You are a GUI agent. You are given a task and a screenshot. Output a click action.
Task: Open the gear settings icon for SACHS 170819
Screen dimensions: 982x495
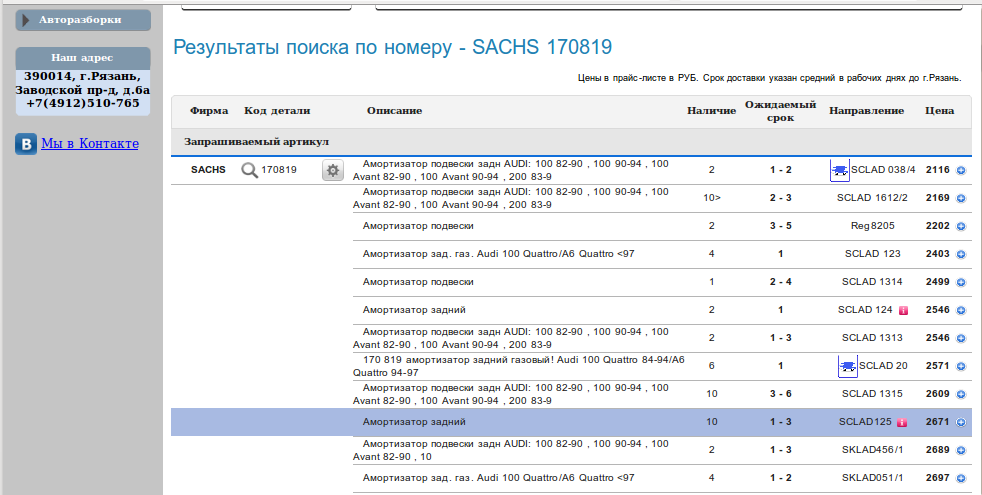click(x=333, y=170)
